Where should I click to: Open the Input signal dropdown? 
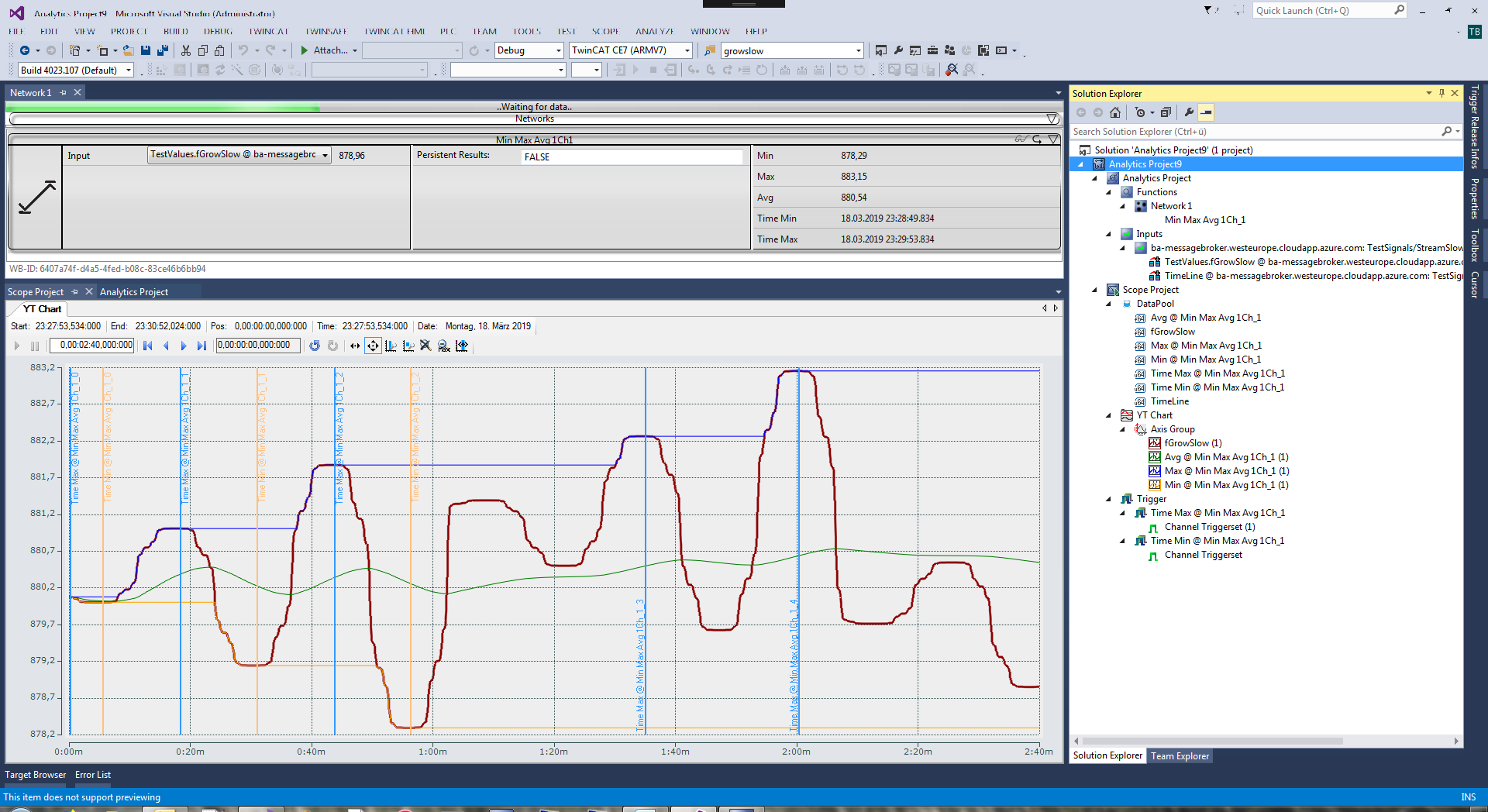325,155
